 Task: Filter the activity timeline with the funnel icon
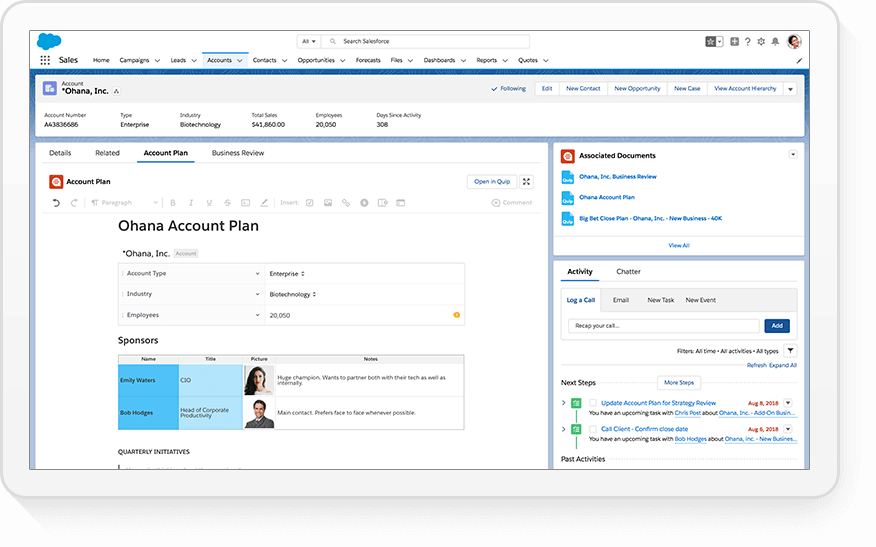(x=790, y=351)
